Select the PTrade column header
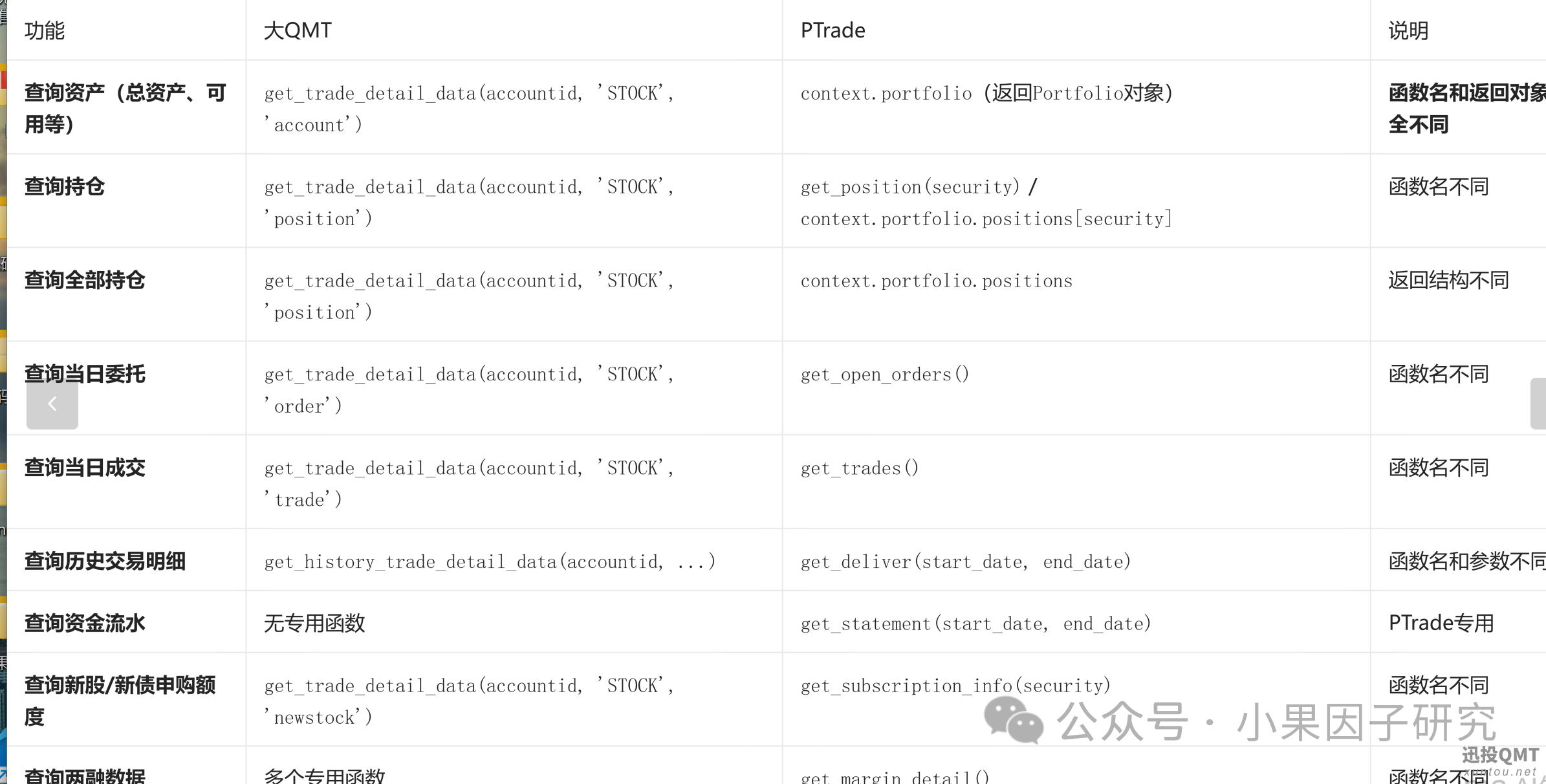The image size is (1546, 784). 833,30
